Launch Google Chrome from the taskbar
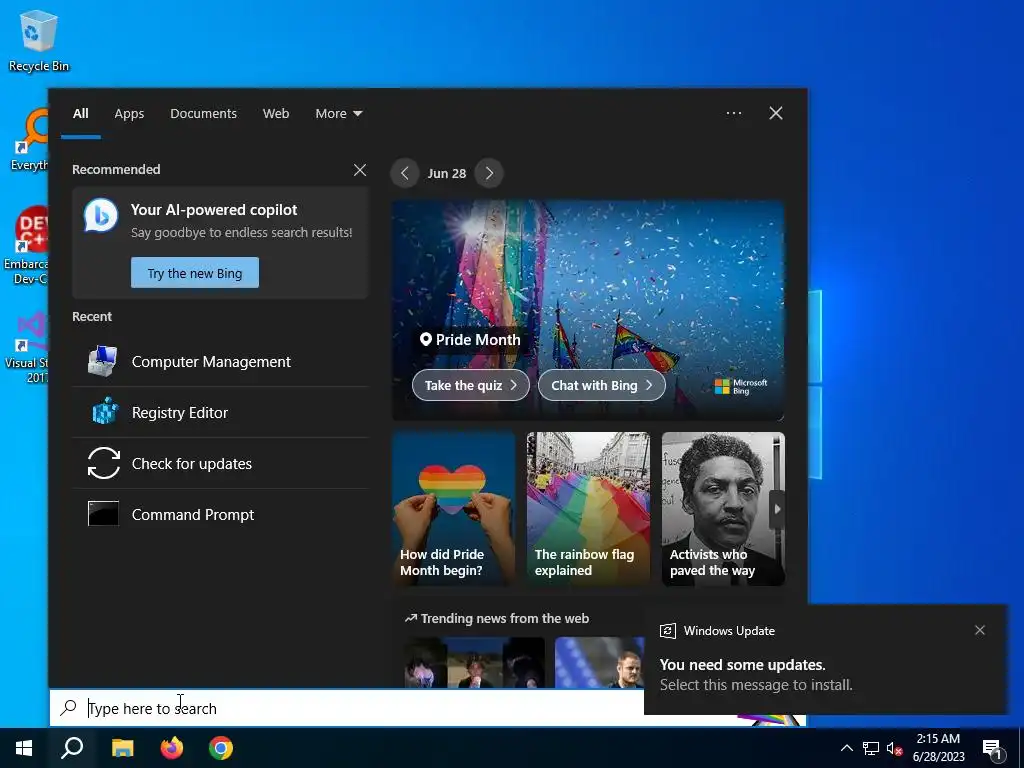Image resolution: width=1024 pixels, height=768 pixels. click(221, 748)
